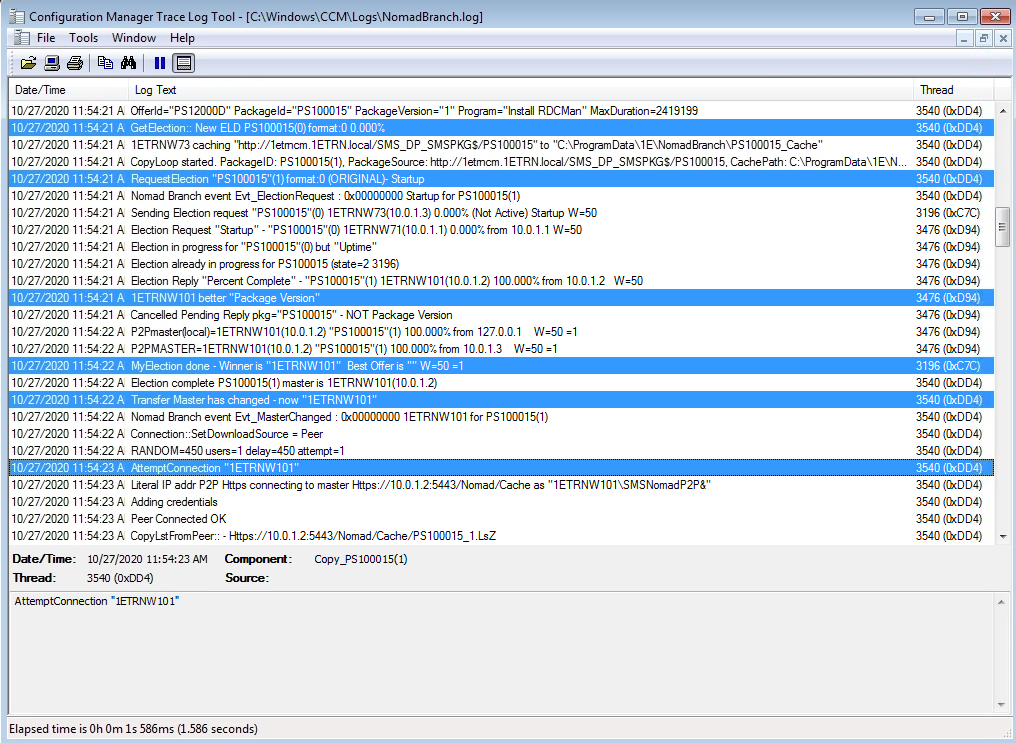Screen dimensions: 1016x743
Task: Open the Window menu
Action: click(133, 38)
